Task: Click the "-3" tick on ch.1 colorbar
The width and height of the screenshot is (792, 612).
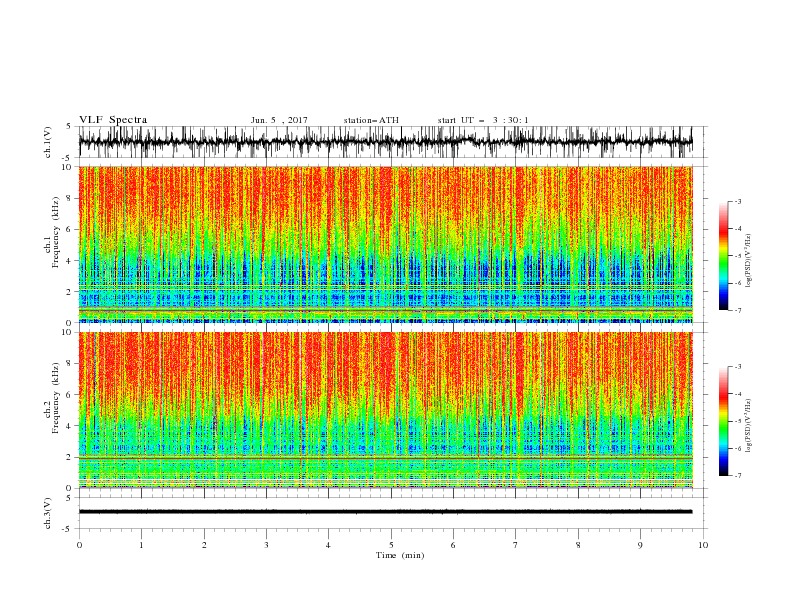Action: pos(738,202)
